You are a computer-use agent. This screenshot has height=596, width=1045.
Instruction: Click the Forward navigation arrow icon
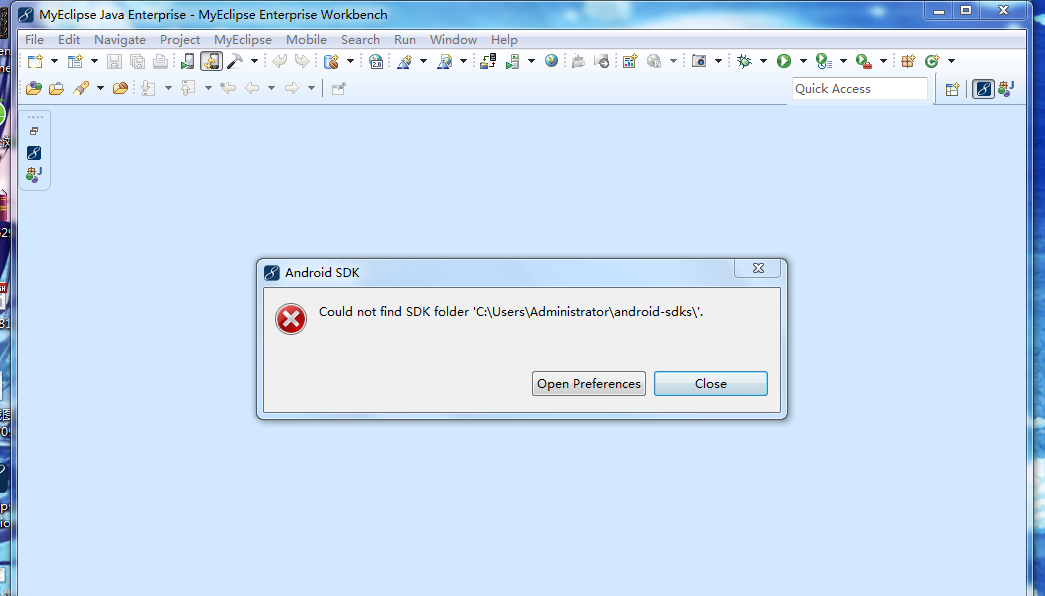tap(292, 88)
